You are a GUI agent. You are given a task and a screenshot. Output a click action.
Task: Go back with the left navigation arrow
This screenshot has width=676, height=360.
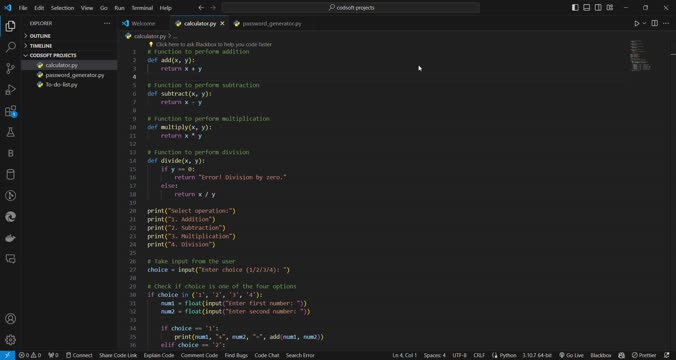(x=201, y=8)
